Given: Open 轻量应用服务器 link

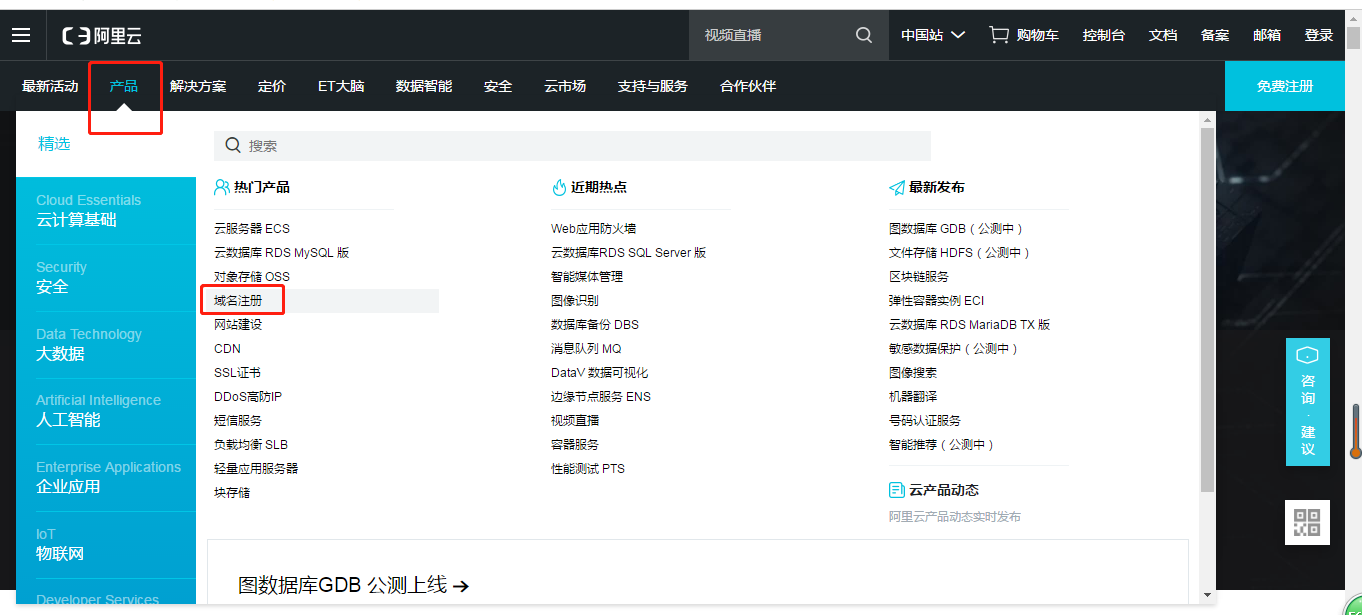Looking at the screenshot, I should [x=256, y=468].
